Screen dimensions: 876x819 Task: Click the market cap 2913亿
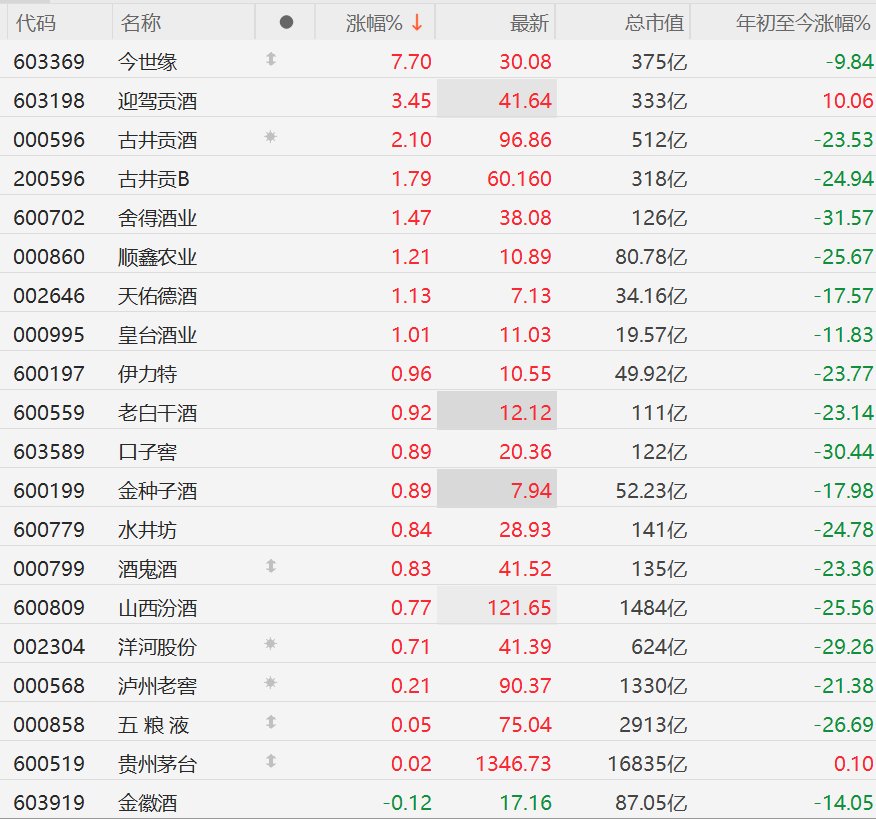(653, 725)
